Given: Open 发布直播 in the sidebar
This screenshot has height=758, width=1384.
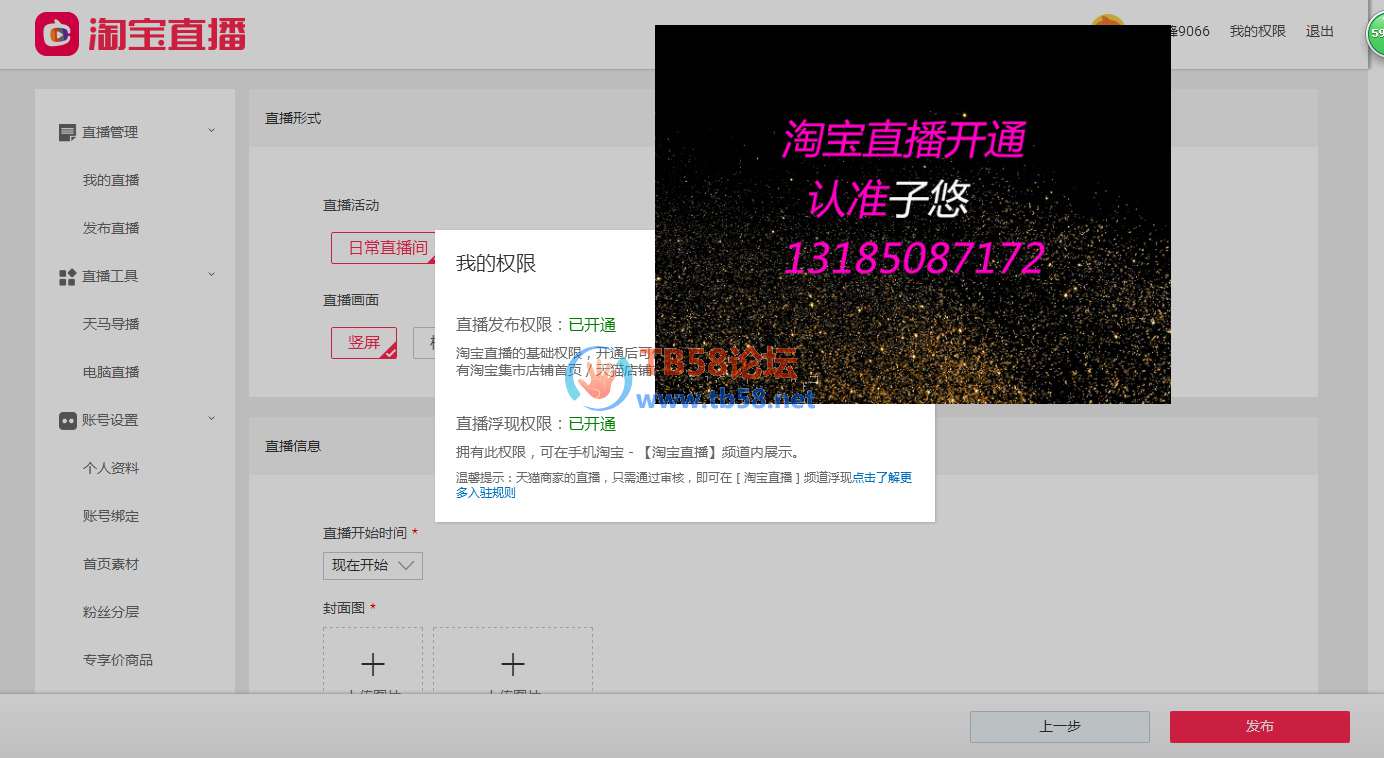Looking at the screenshot, I should (111, 229).
